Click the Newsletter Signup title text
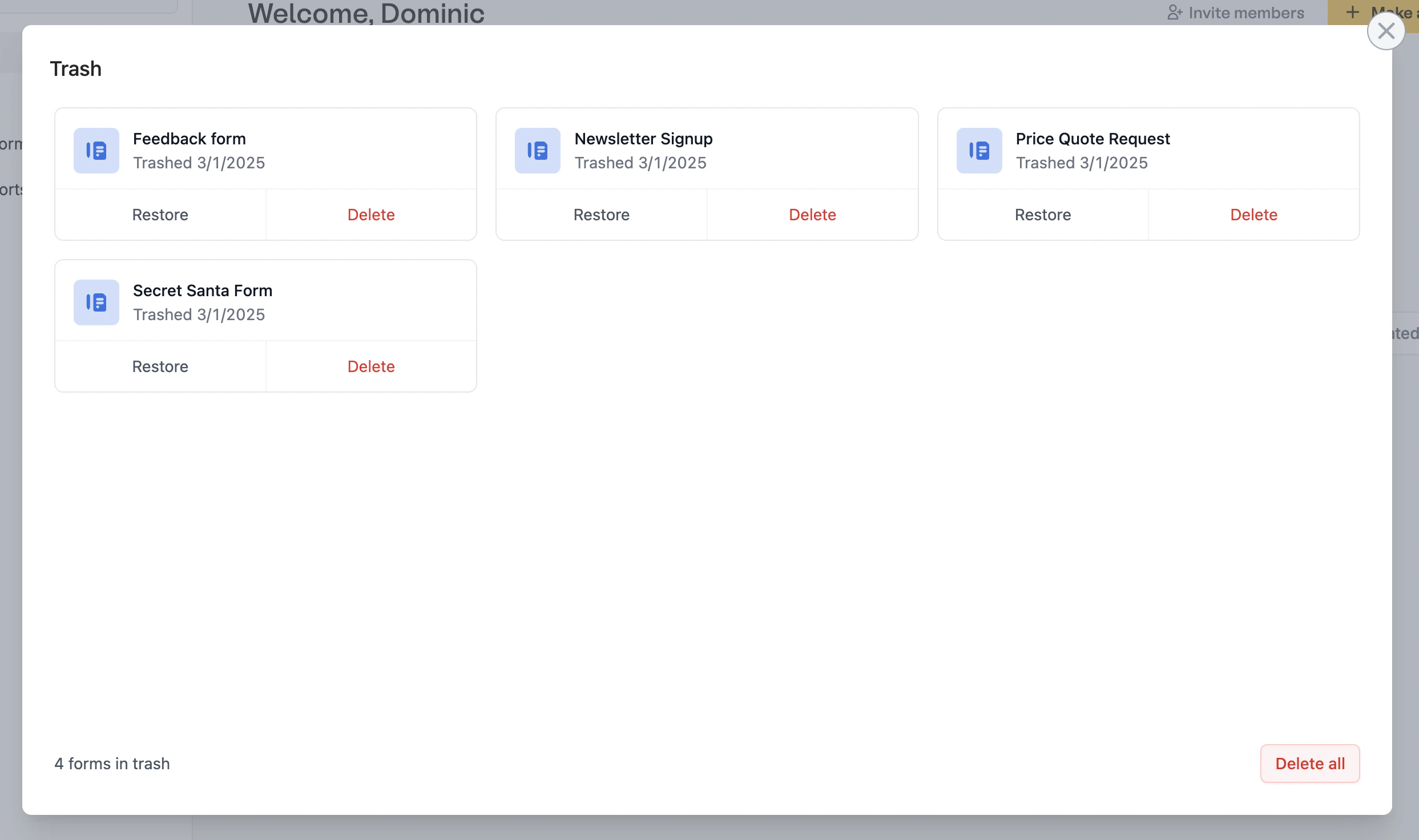The height and width of the screenshot is (840, 1419). (x=643, y=139)
